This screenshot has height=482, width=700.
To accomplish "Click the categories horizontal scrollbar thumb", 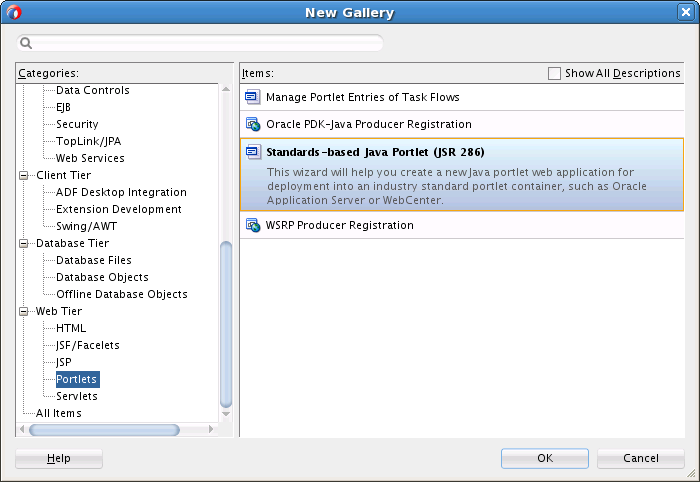I will pyautogui.click(x=104, y=430).
